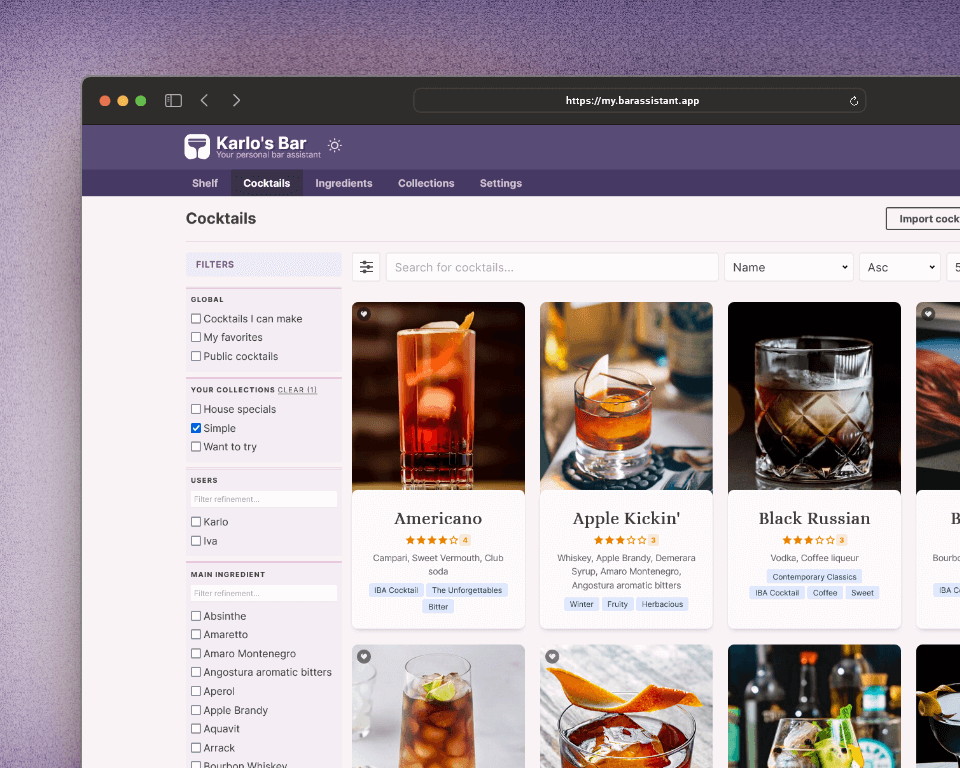Tick the Apple Brandy checkbox
Image resolution: width=960 pixels, height=768 pixels.
tap(196, 710)
